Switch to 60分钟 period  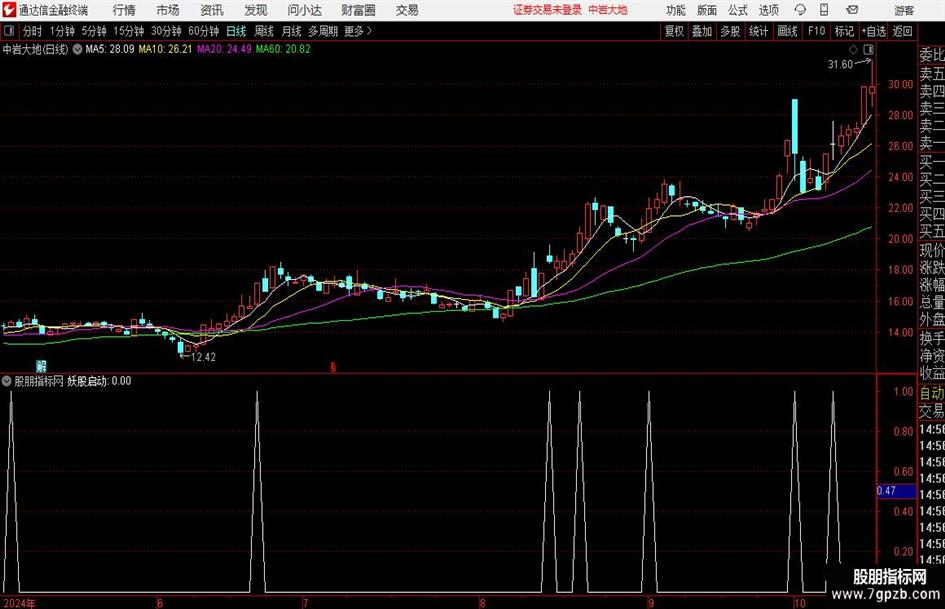pyautogui.click(x=203, y=31)
